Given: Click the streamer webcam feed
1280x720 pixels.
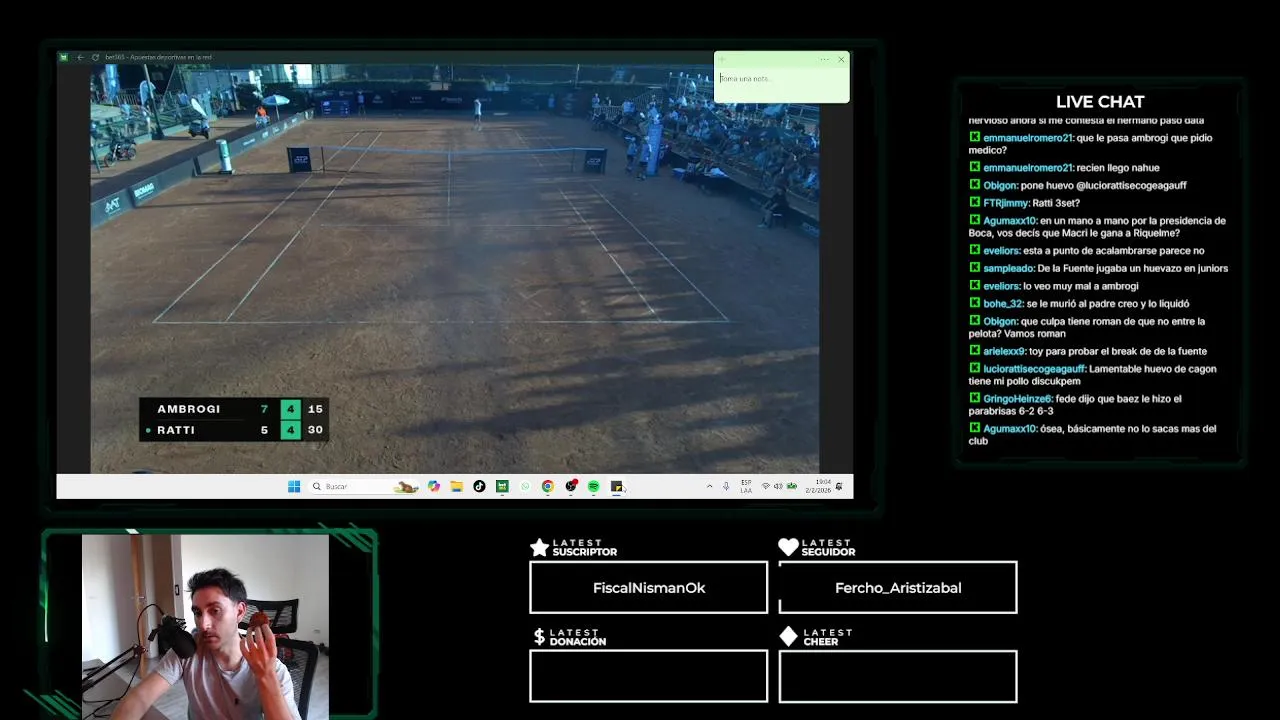Looking at the screenshot, I should [205, 626].
